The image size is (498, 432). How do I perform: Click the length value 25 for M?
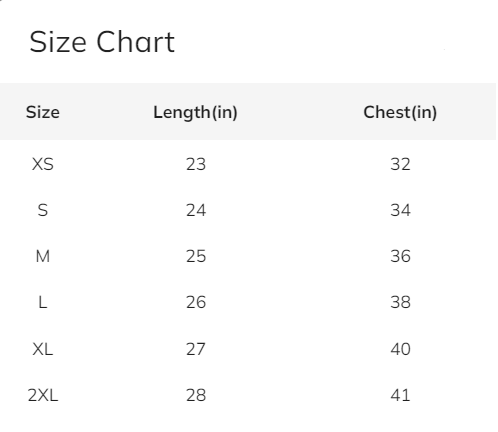point(196,256)
